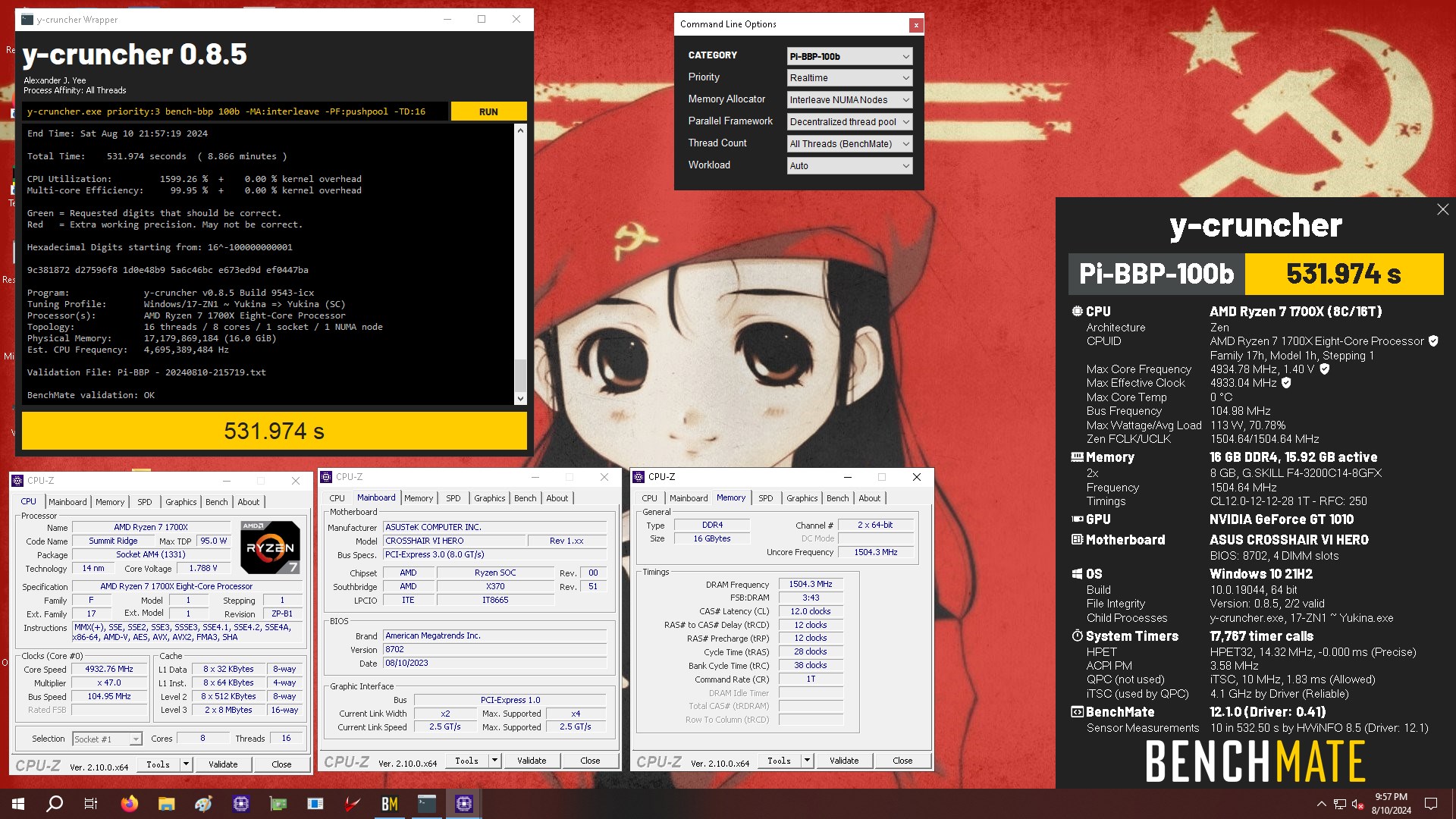Open the paint palette app in taskbar
This screenshot has height=819, width=1456.
[204, 804]
